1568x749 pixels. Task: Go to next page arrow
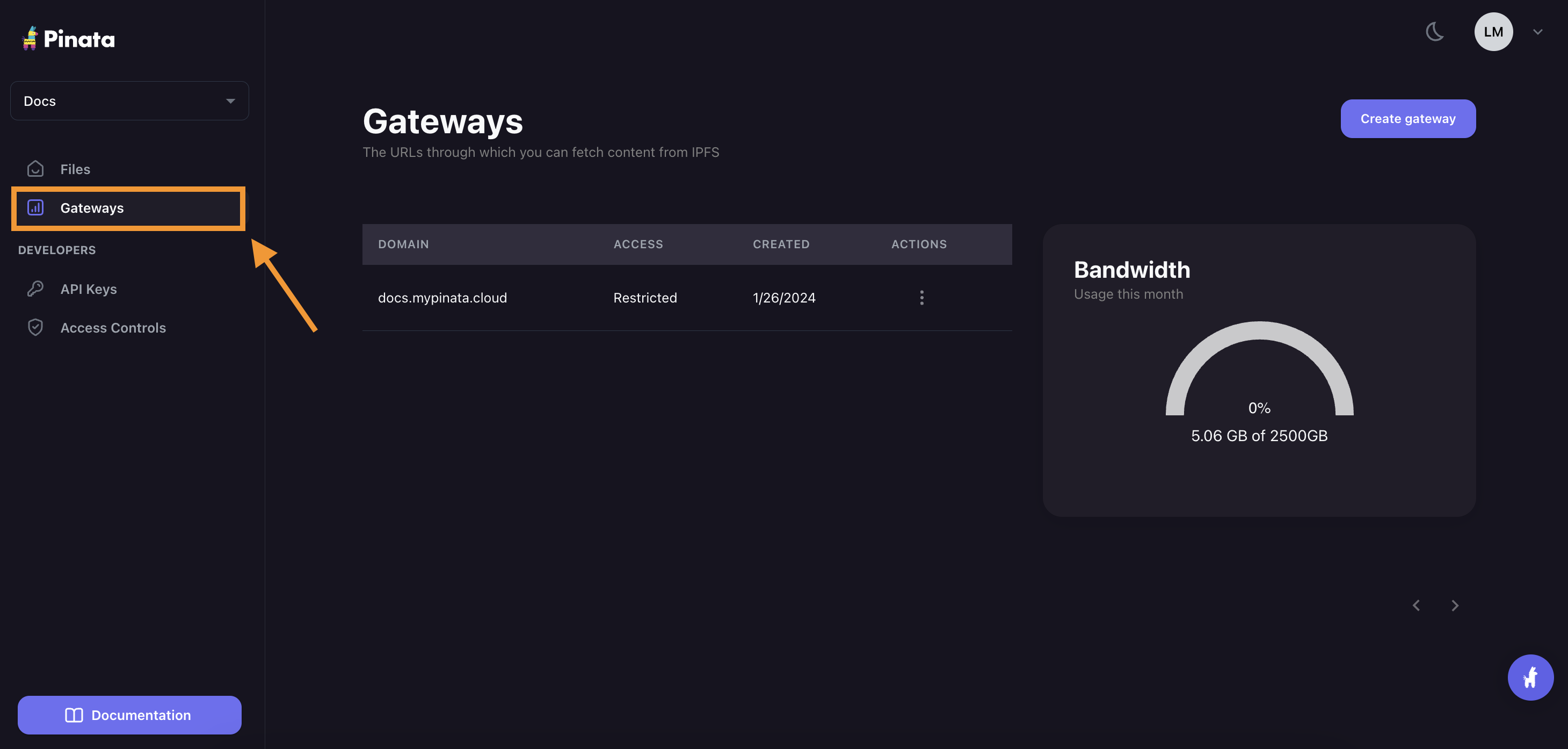1455,606
